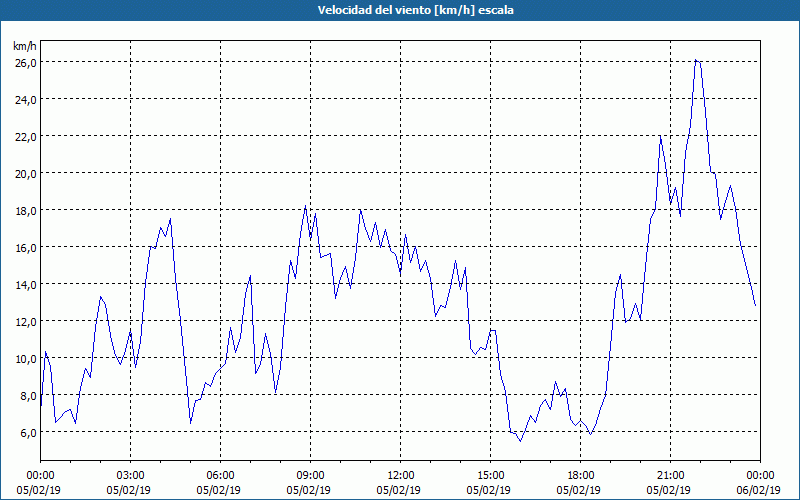Click the 'km/h' unit label
Screen dimensions: 800x500
pyautogui.click(x=24, y=46)
